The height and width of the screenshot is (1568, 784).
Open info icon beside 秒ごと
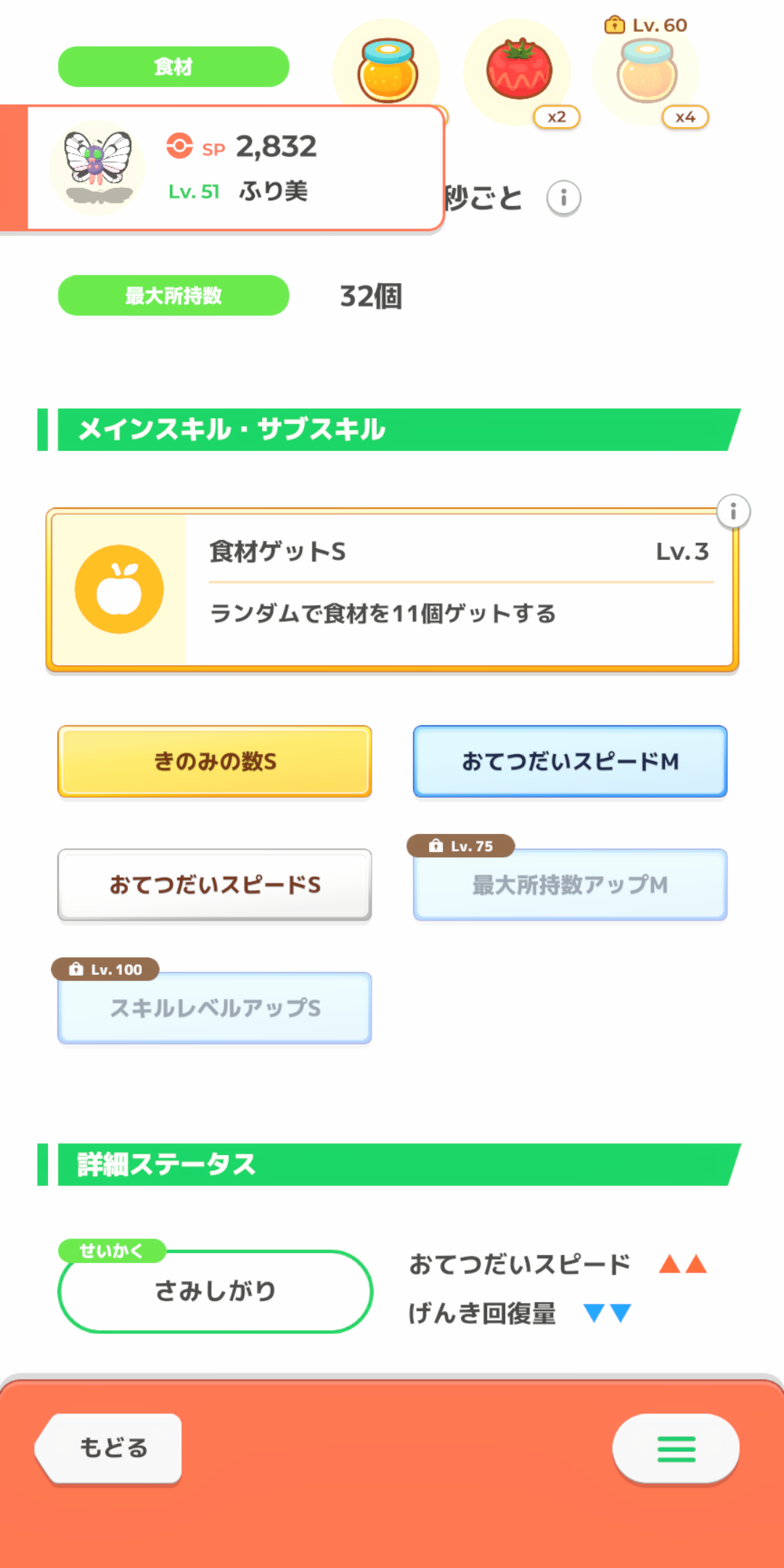coord(563,198)
